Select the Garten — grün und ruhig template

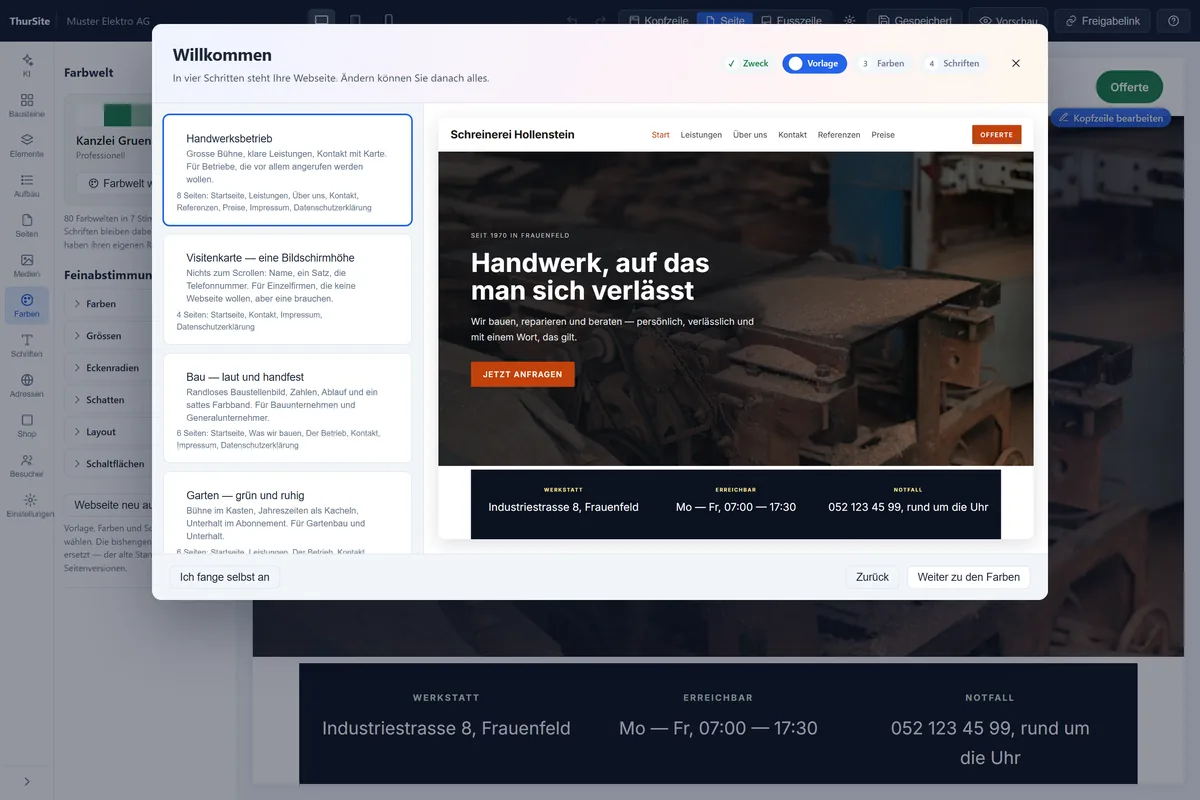tap(287, 513)
